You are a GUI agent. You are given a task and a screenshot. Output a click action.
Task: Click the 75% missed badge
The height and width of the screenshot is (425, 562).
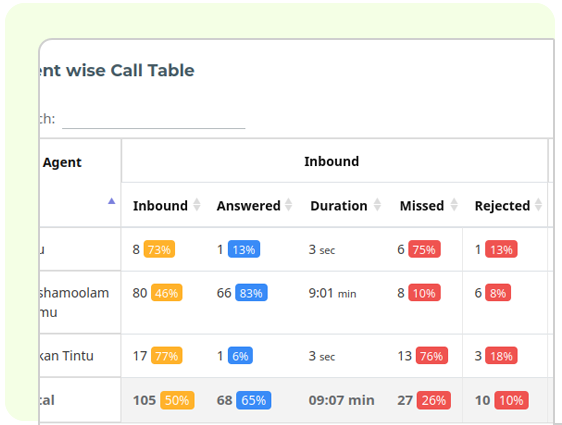click(424, 249)
